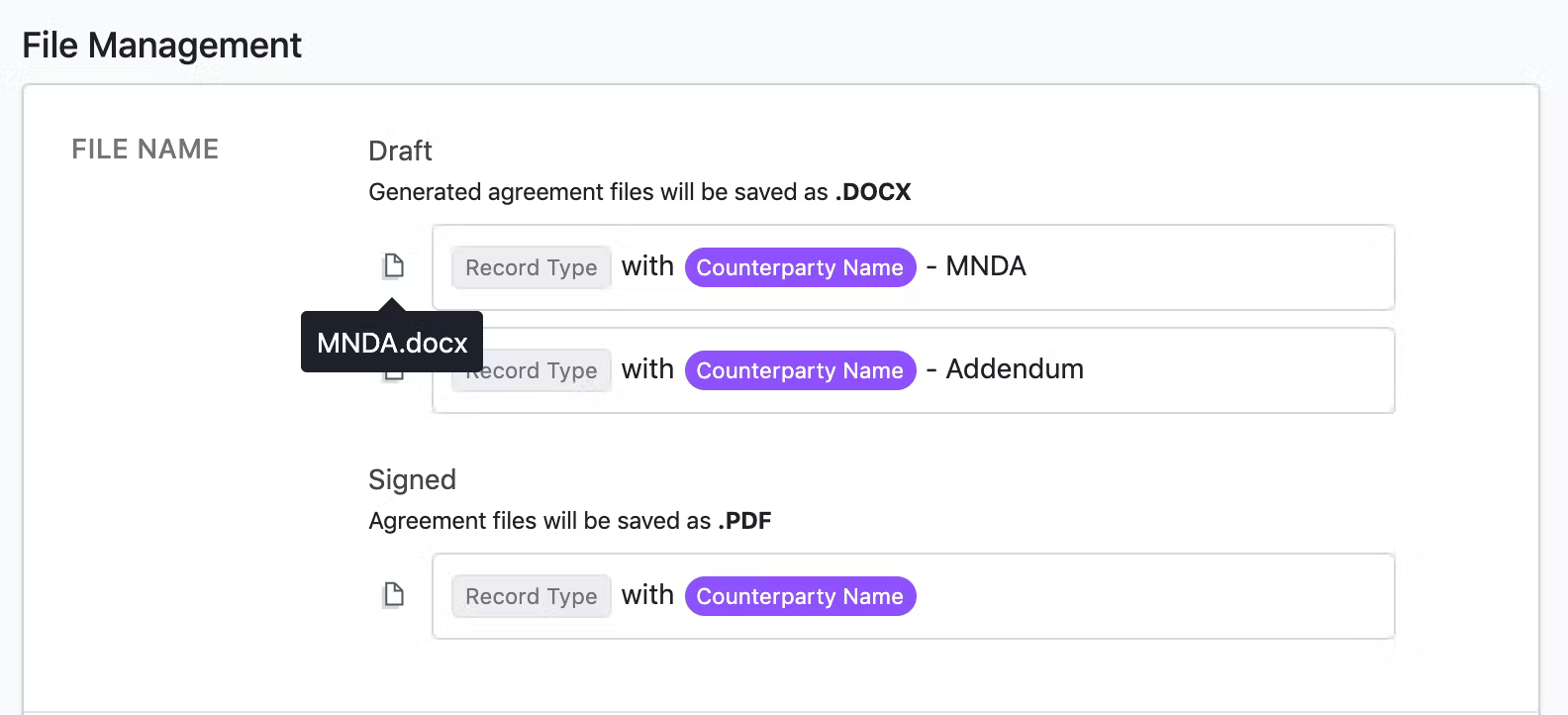Click the Draft section heading
Viewport: 1568px width, 715px height.
(x=400, y=151)
